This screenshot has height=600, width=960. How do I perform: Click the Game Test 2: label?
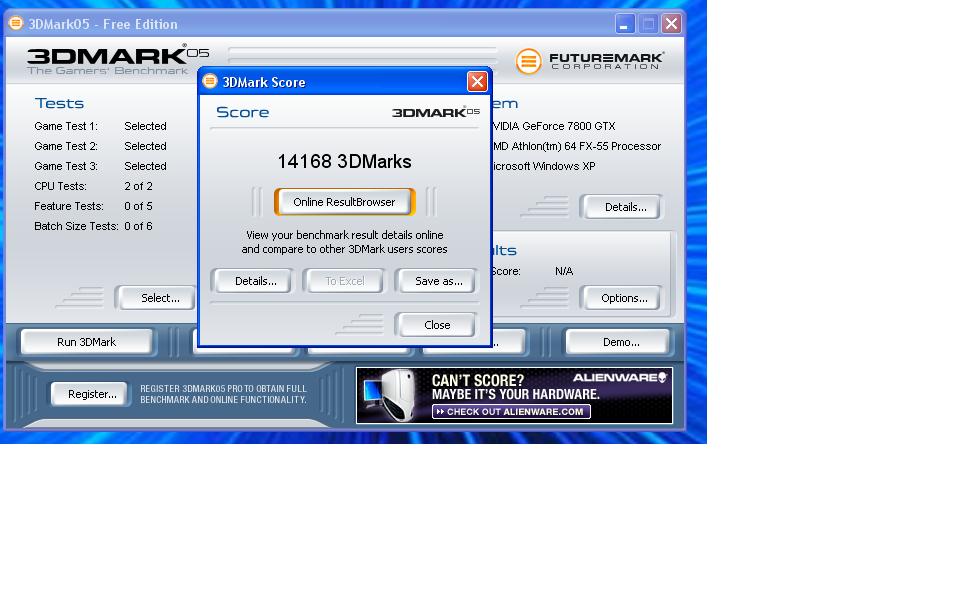[x=66, y=146]
